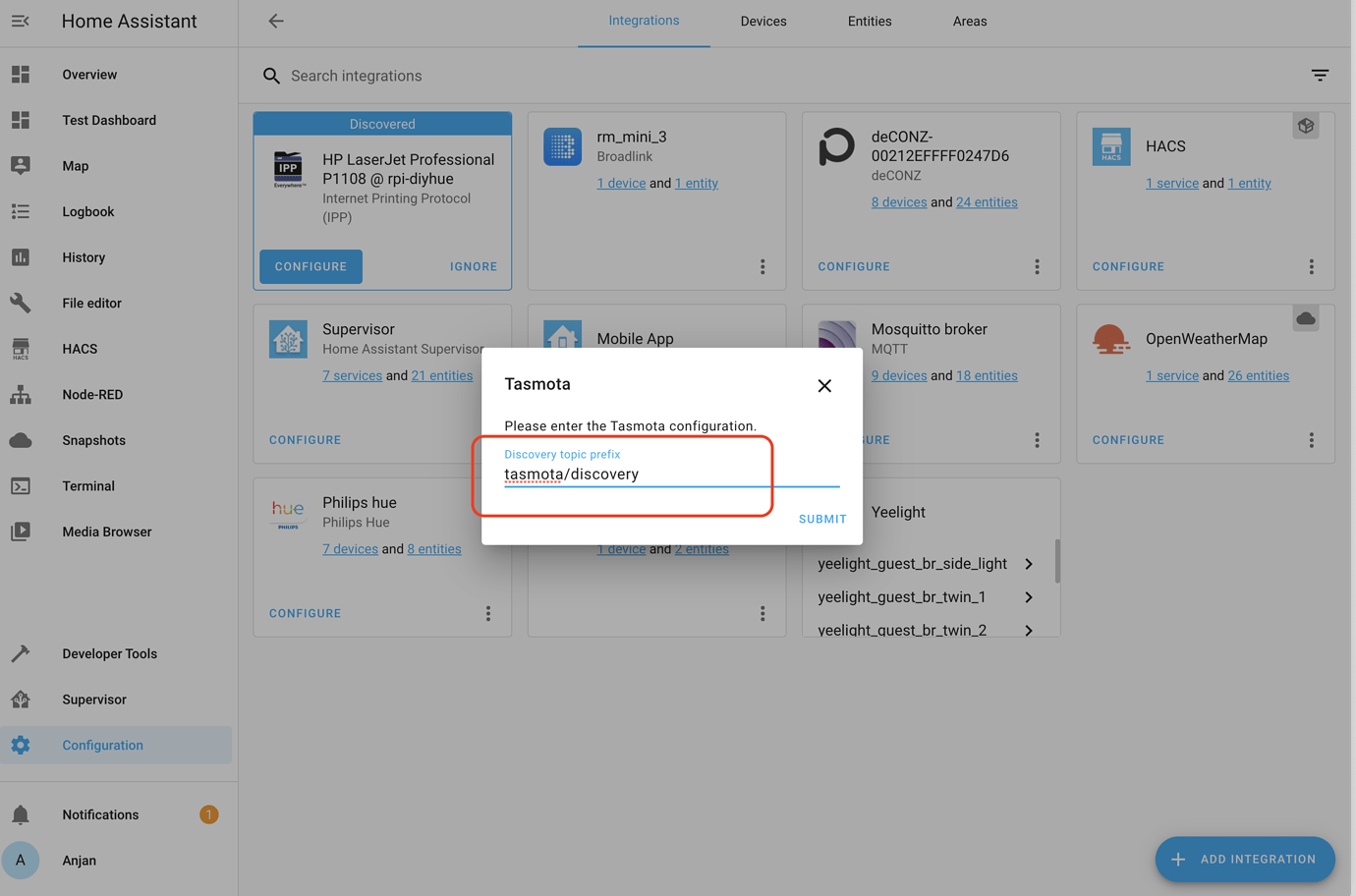The height and width of the screenshot is (896, 1356).
Task: Open rm_mini_3 card overflow menu
Action: [x=763, y=266]
